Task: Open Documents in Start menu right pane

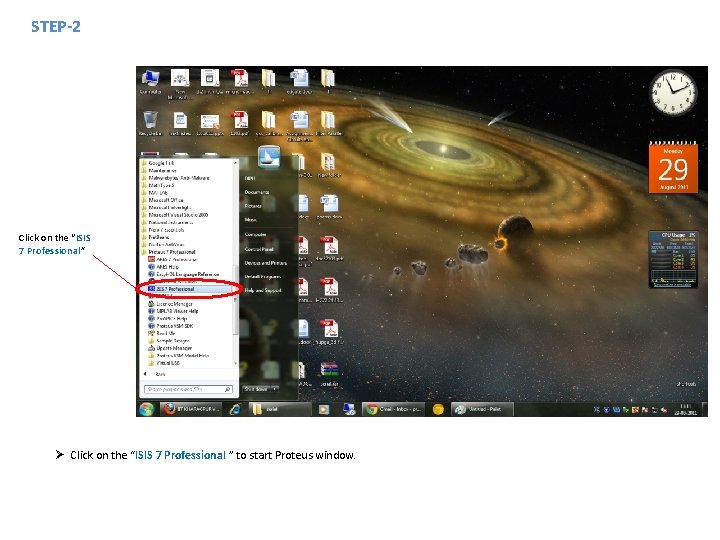Action: [257, 192]
